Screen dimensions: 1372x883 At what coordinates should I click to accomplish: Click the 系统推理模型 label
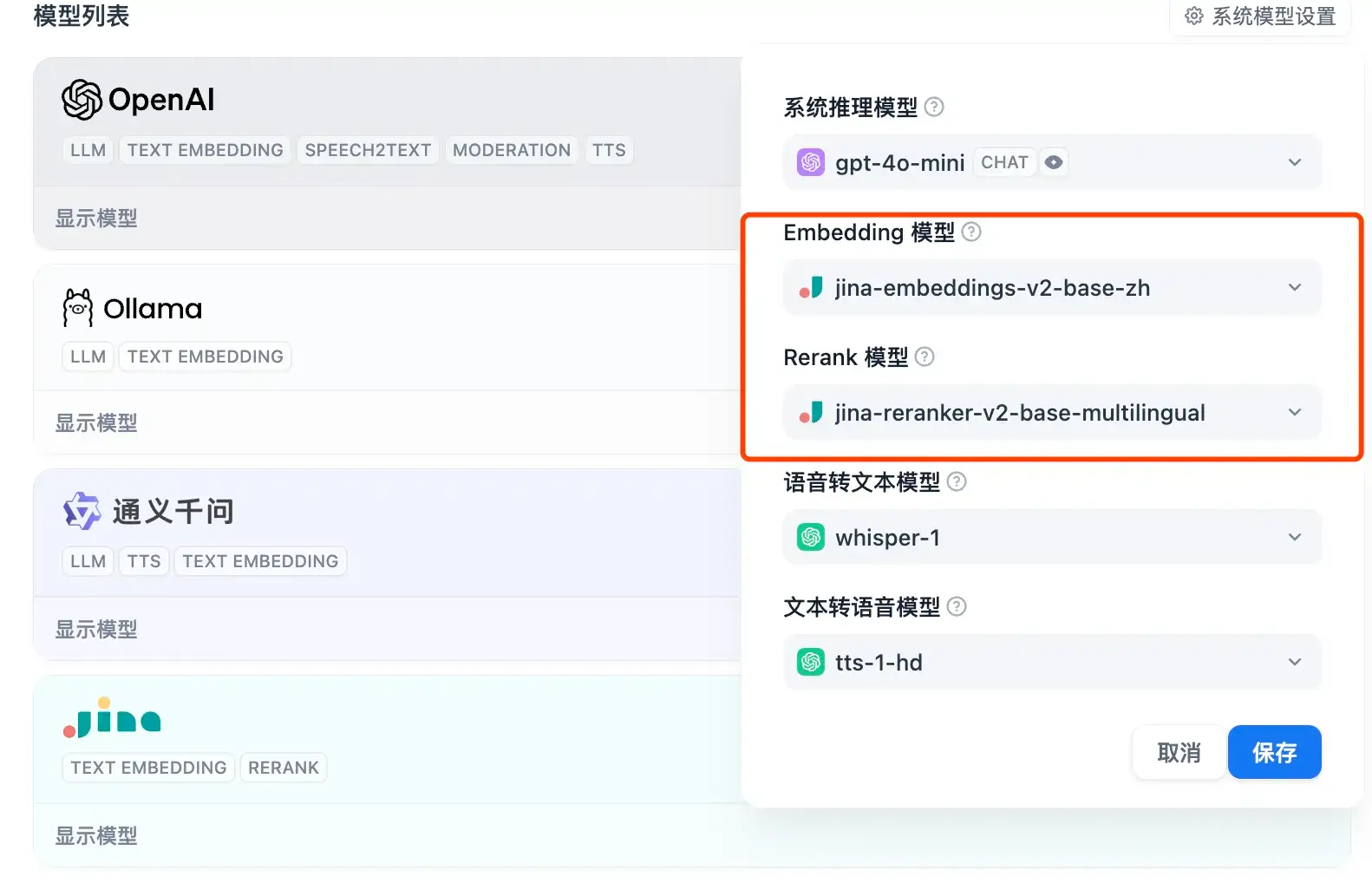851,107
